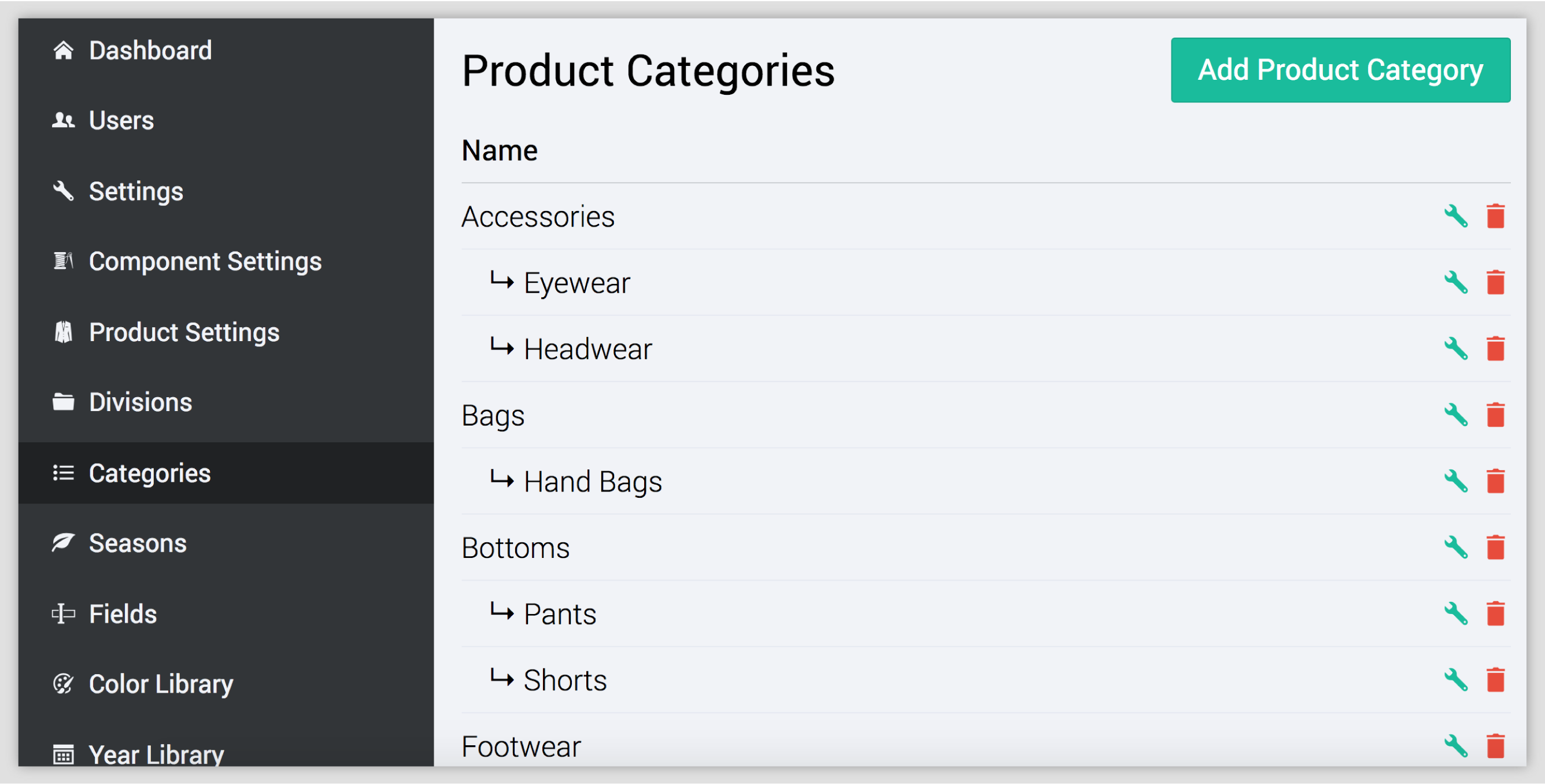Edit Headwear using its wrench icon
Image resolution: width=1545 pixels, height=784 pixels.
(x=1455, y=349)
